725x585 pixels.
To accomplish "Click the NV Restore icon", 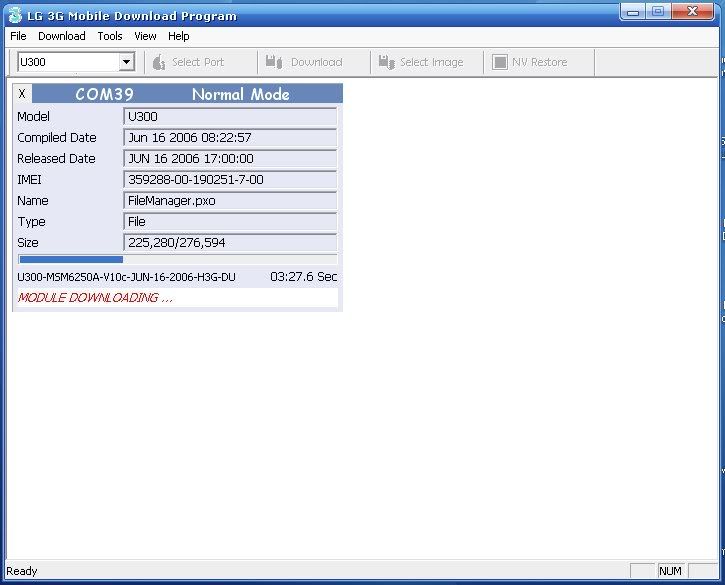I will pyautogui.click(x=499, y=62).
